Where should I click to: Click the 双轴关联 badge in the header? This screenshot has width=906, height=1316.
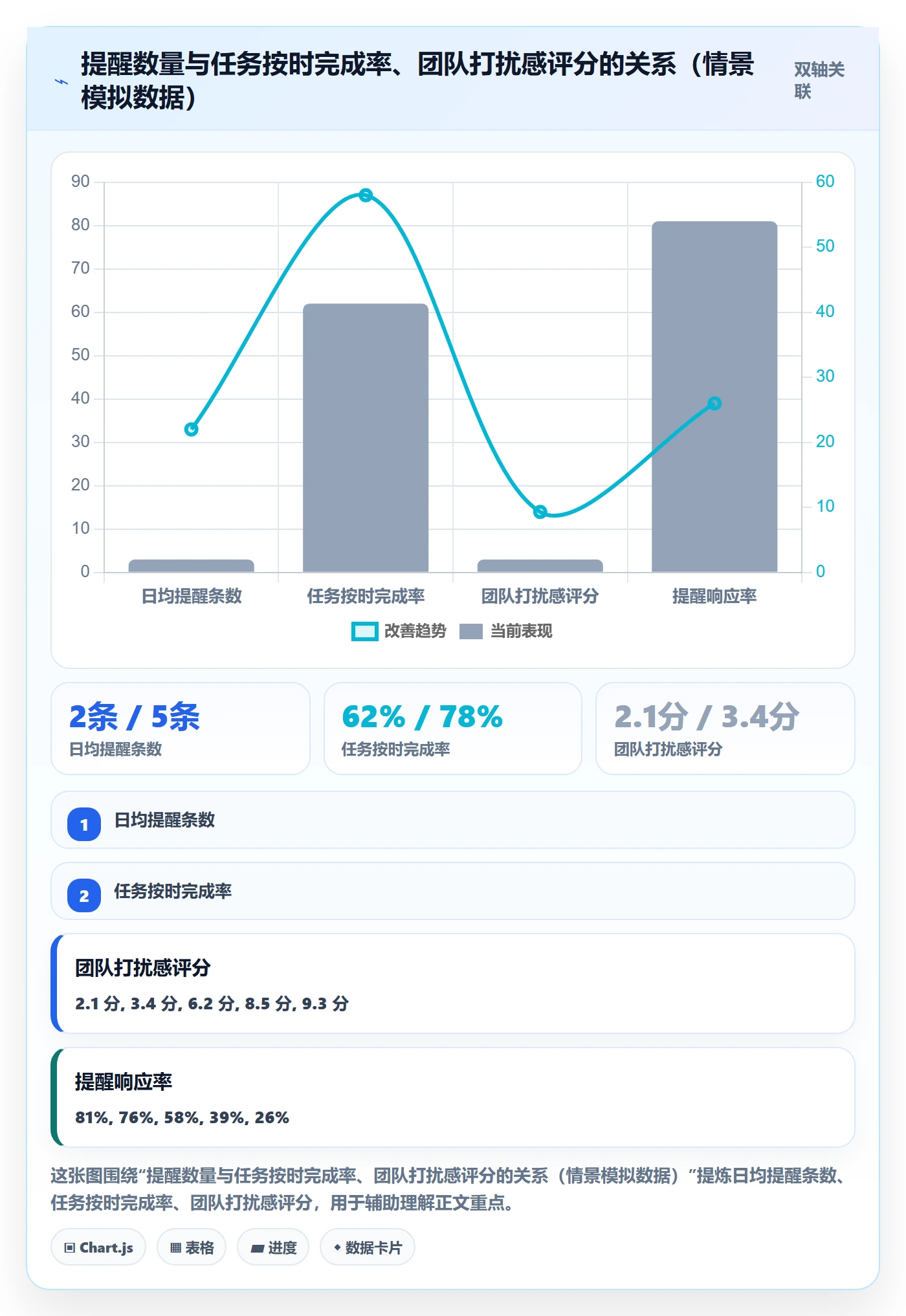pos(819,81)
